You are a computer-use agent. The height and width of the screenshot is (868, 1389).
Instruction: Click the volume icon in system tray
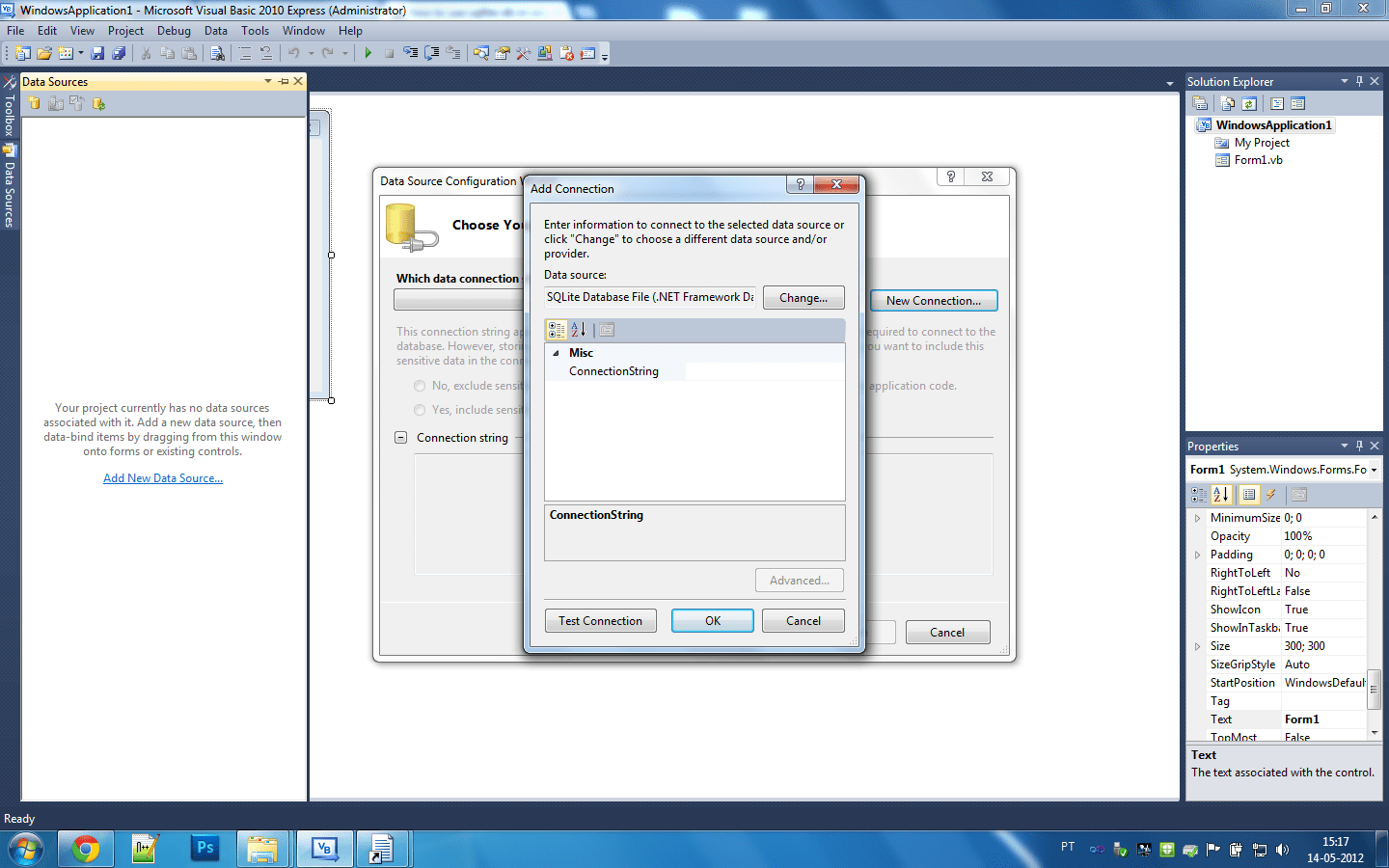coord(1282,850)
